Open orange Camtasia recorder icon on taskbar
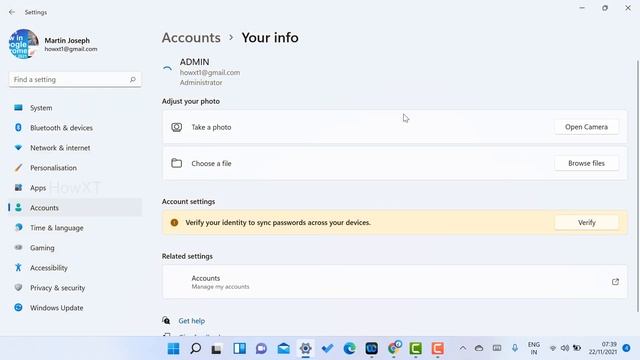Screen dimensions: 640x360 tap(438, 349)
